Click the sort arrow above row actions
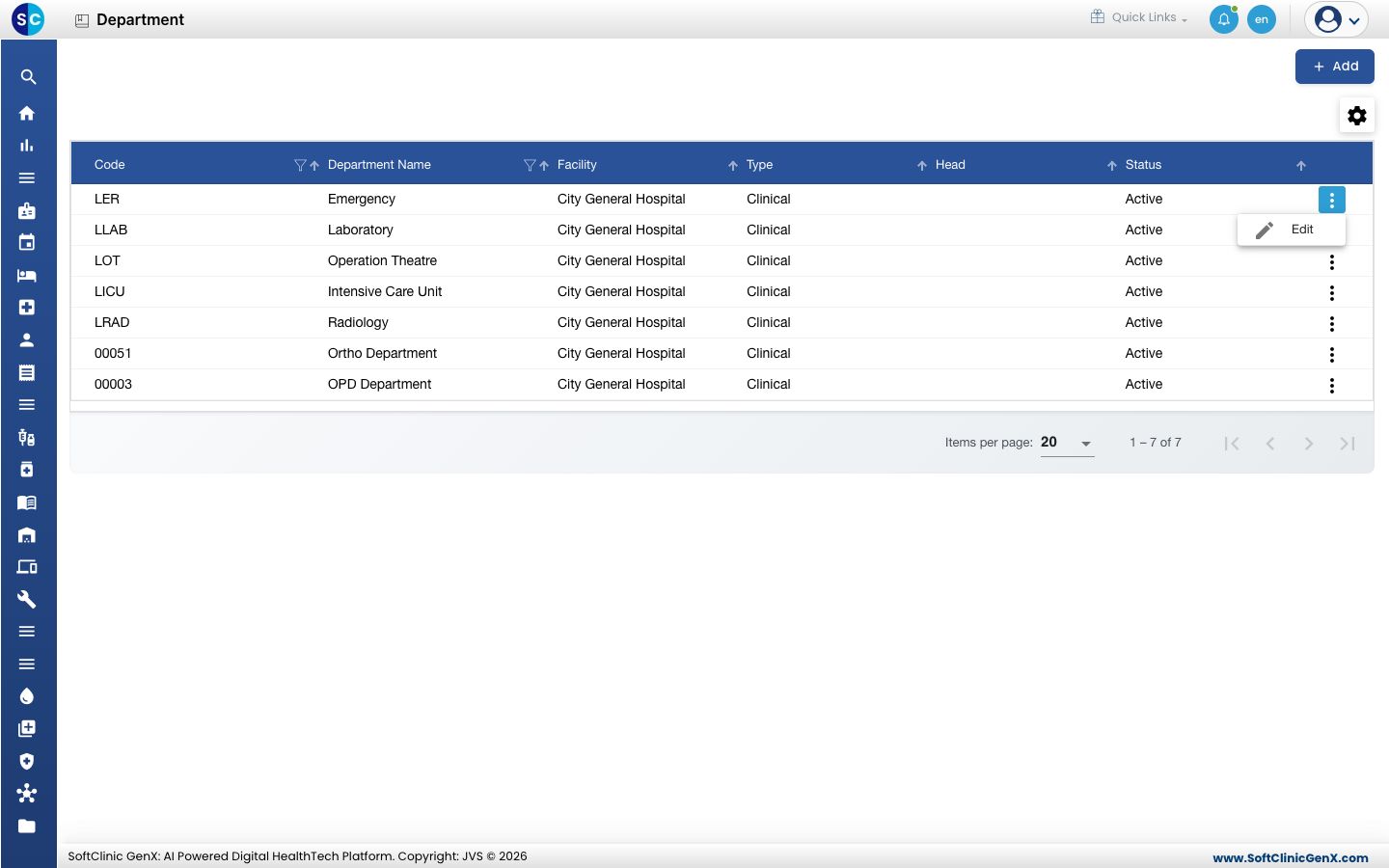The width and height of the screenshot is (1389, 868). [1301, 166]
